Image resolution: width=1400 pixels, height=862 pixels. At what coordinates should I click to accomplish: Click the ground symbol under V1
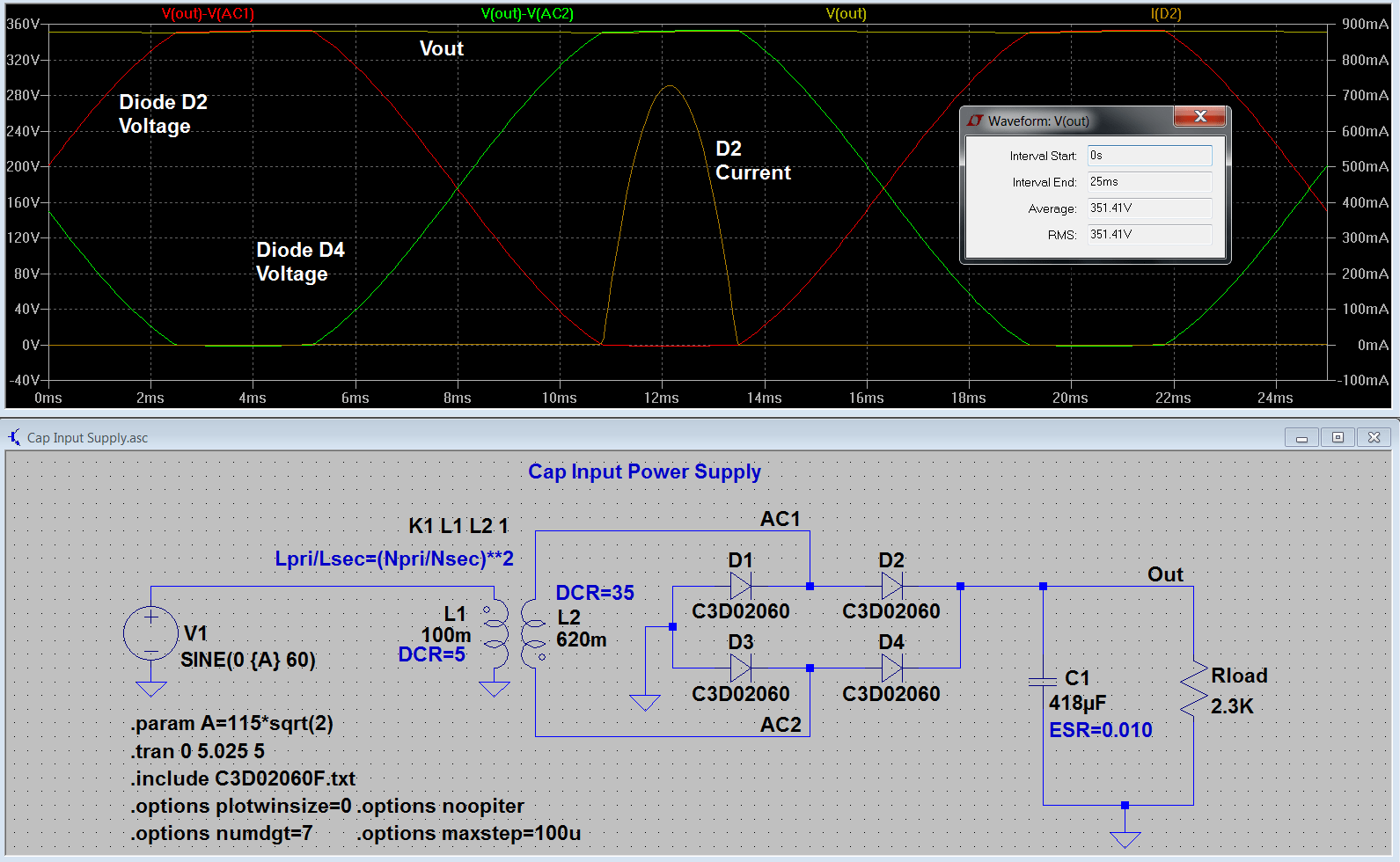click(150, 690)
